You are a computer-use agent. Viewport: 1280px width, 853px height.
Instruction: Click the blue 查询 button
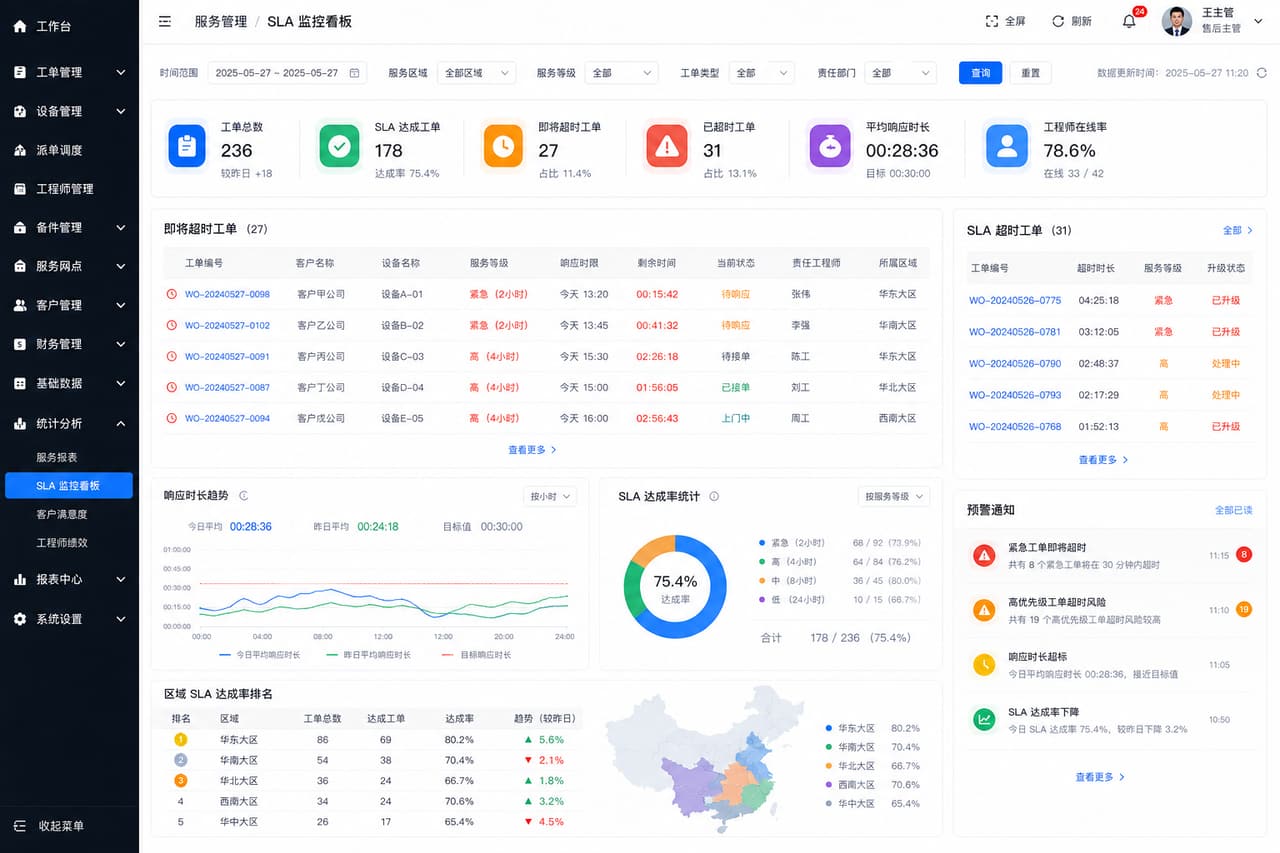980,73
